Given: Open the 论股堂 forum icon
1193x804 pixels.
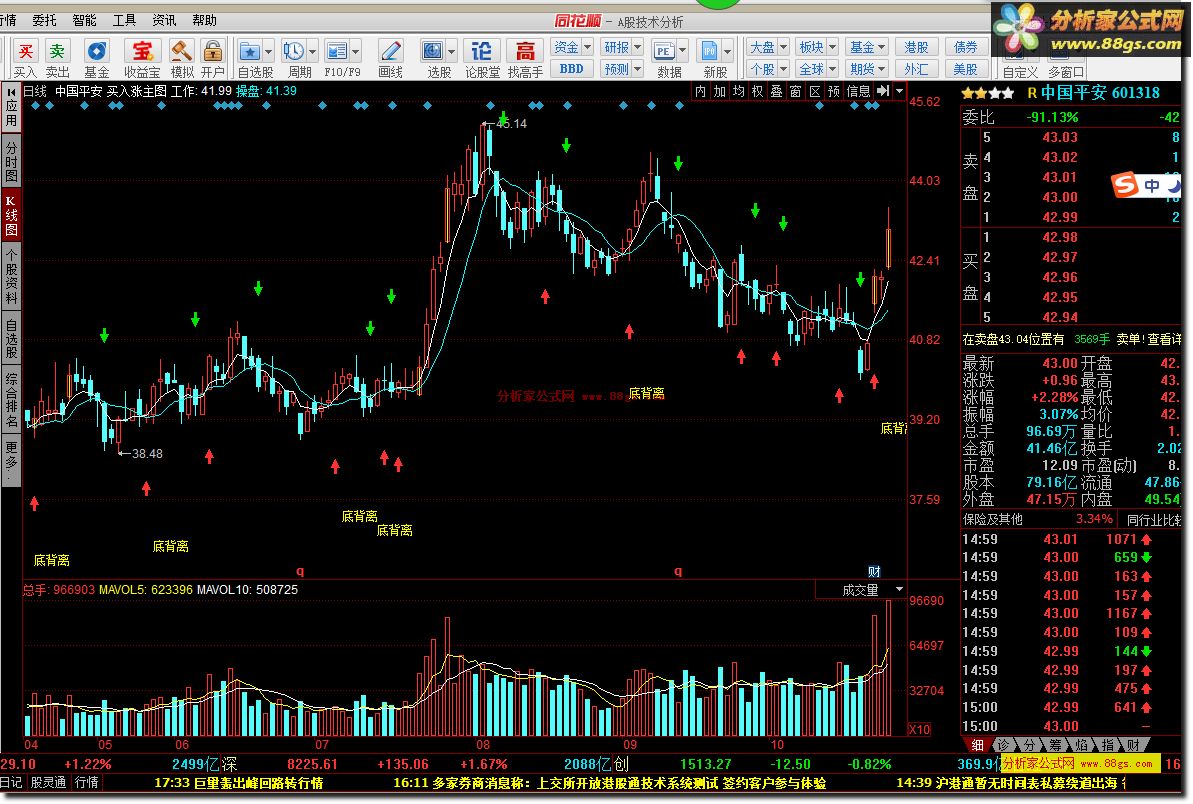Looking at the screenshot, I should tap(482, 52).
